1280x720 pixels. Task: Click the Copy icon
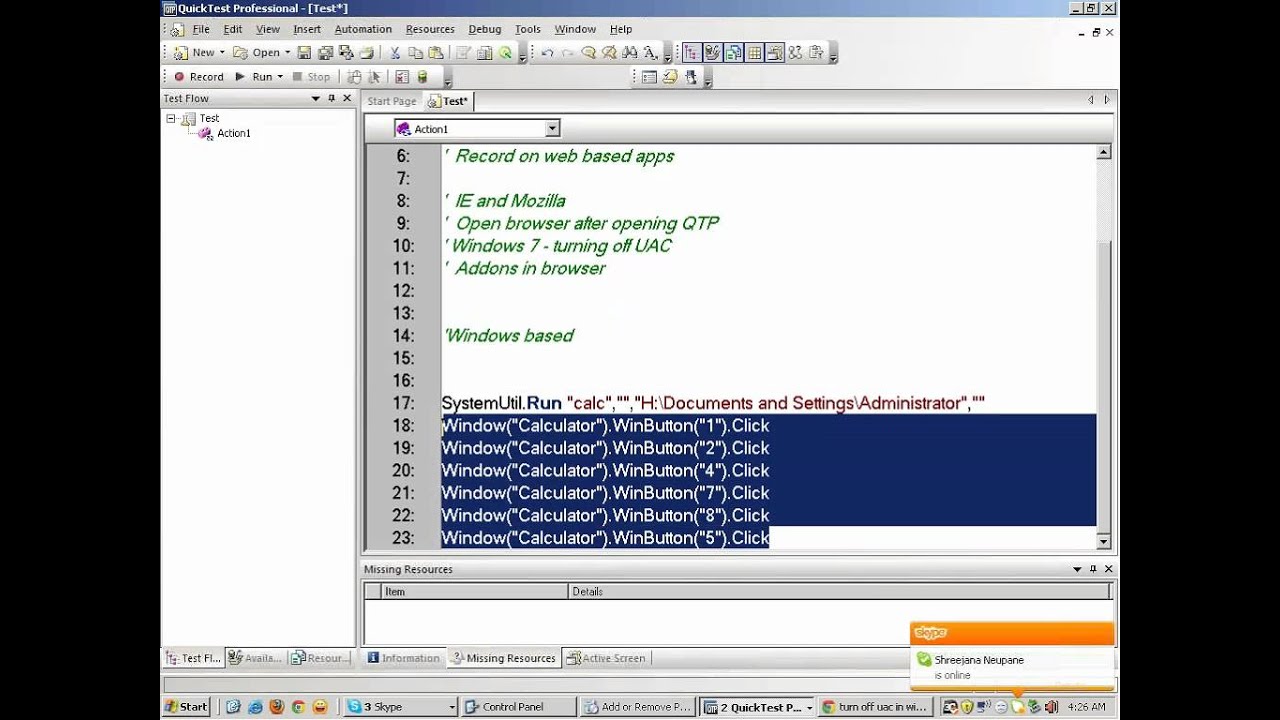click(415, 52)
